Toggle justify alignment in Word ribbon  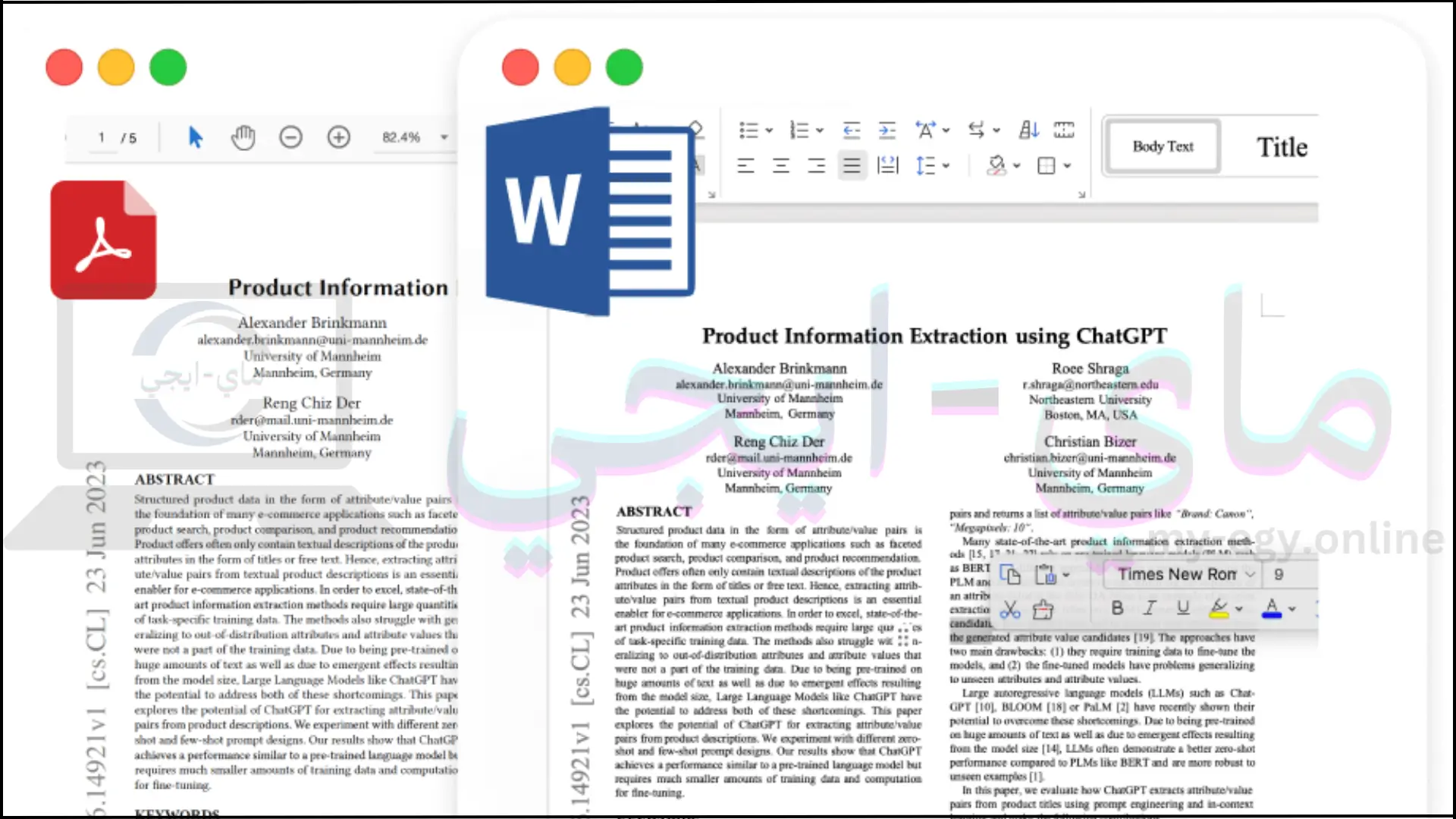click(852, 165)
